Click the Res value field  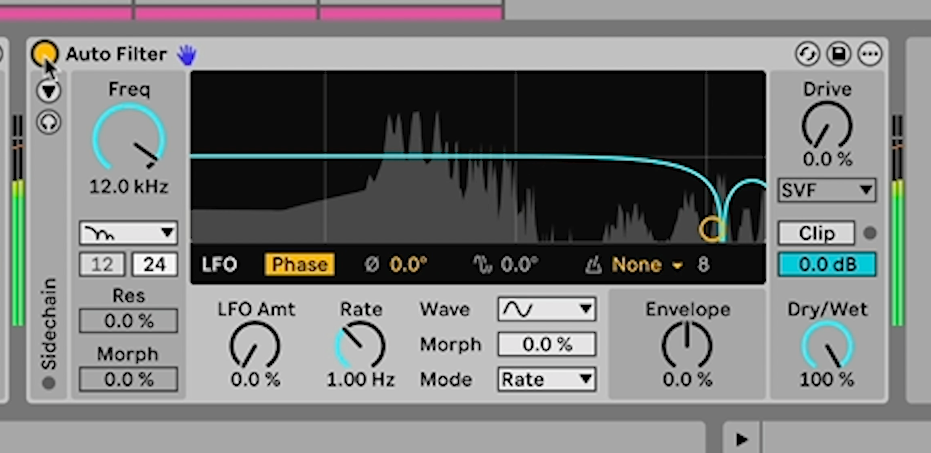(x=128, y=321)
